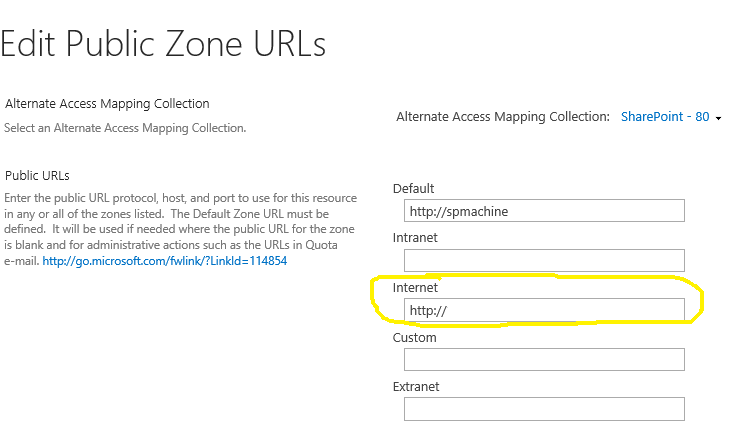Click the Select an Alternate Access Mapping Collection text
Viewport: 732px width, 432px height.
point(125,128)
